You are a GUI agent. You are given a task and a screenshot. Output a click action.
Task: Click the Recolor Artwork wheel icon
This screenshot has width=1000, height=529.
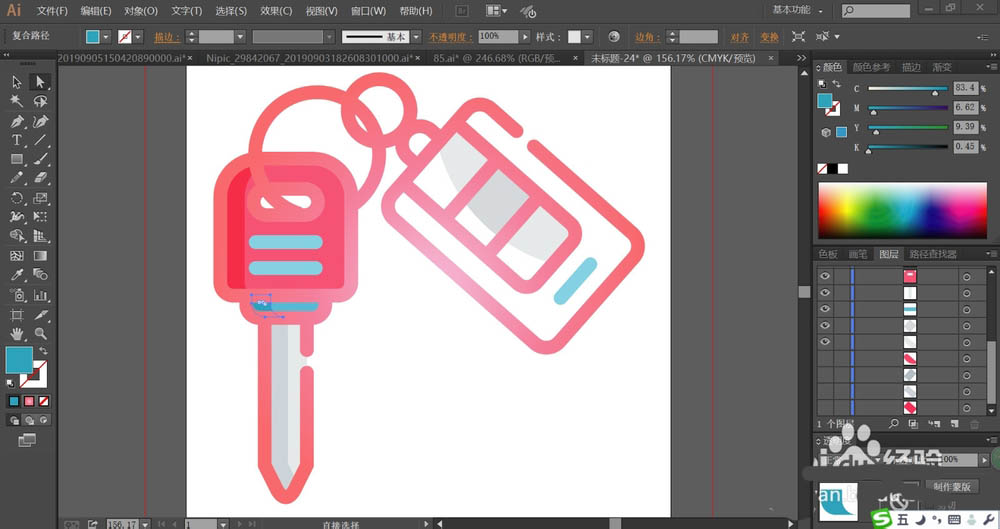pyautogui.click(x=614, y=36)
